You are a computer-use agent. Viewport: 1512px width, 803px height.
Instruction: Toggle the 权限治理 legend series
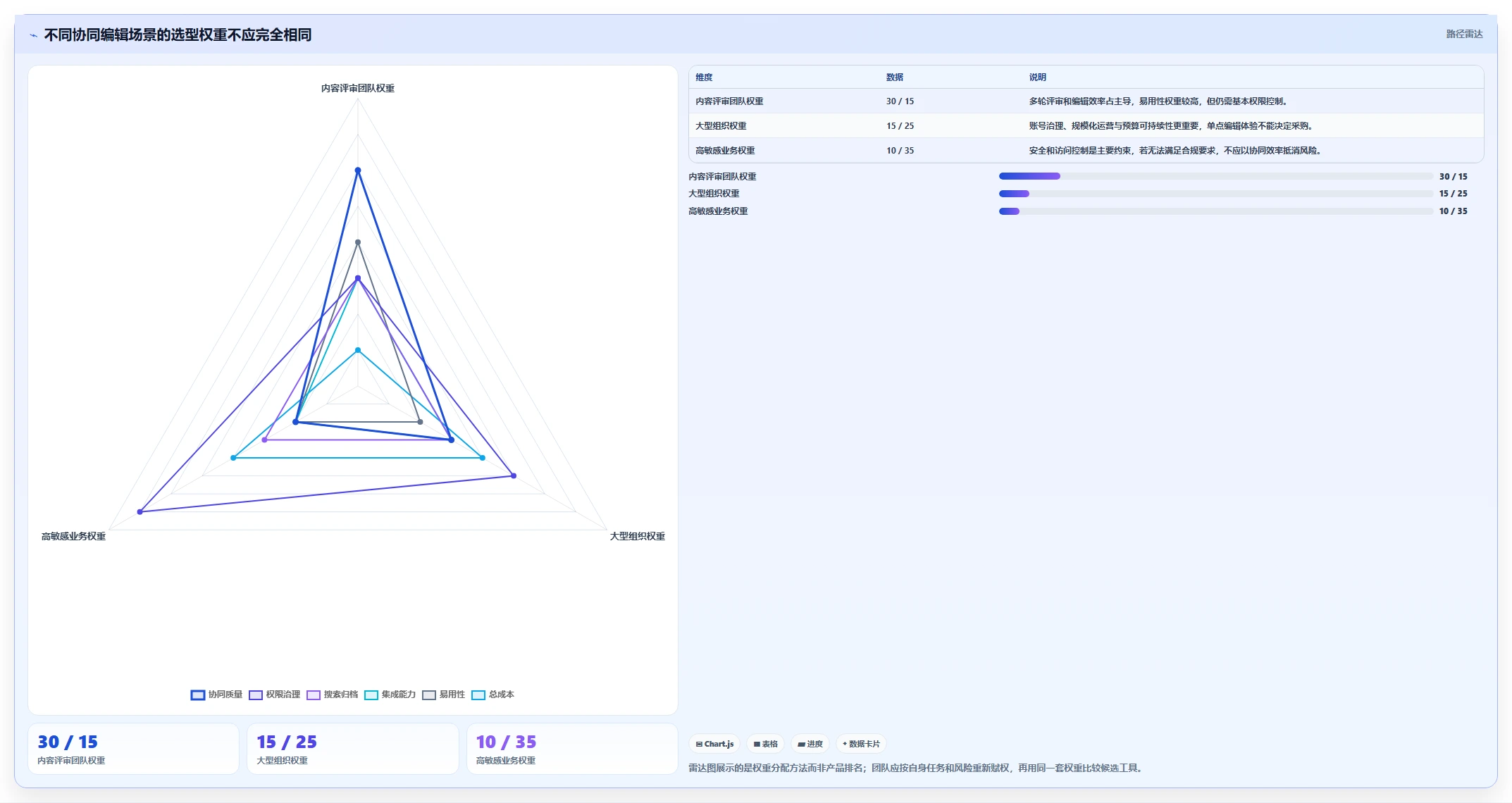(275, 695)
